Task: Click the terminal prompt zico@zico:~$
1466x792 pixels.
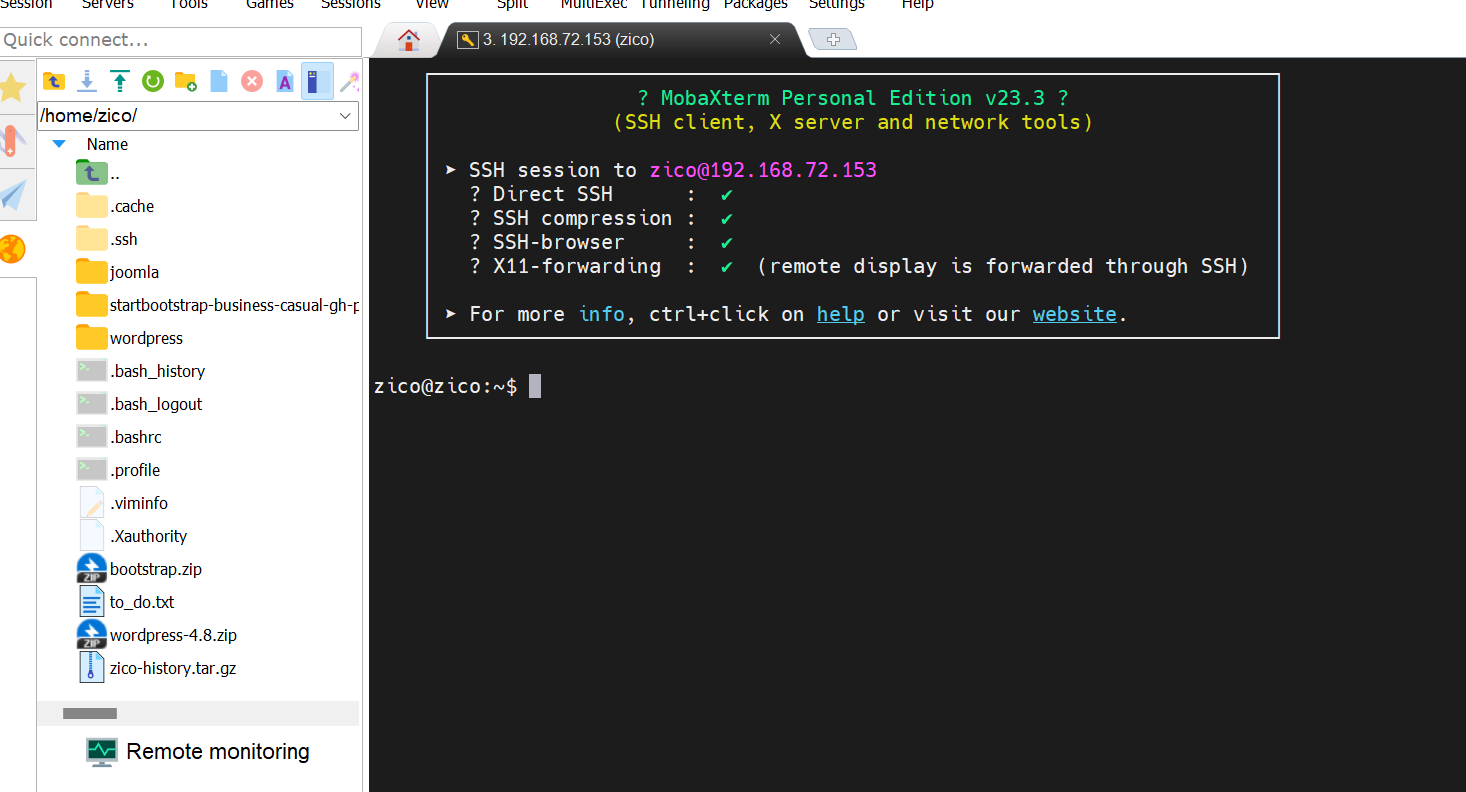Action: (x=446, y=386)
